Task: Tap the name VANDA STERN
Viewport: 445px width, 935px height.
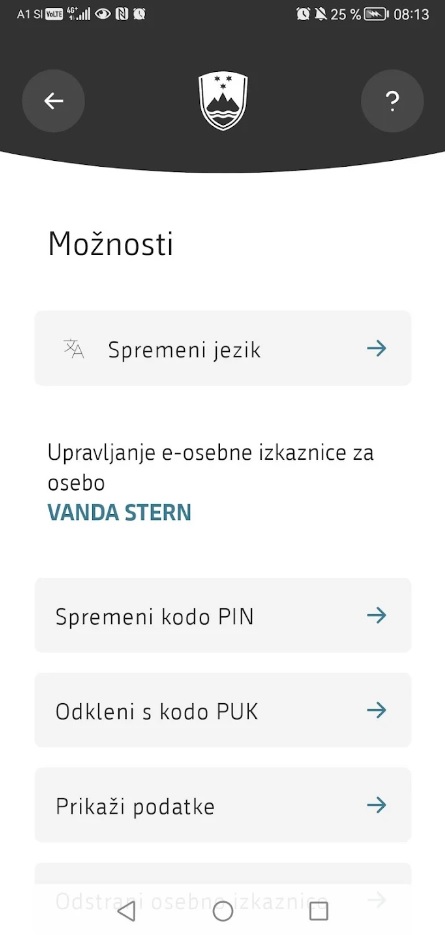Action: tap(119, 513)
